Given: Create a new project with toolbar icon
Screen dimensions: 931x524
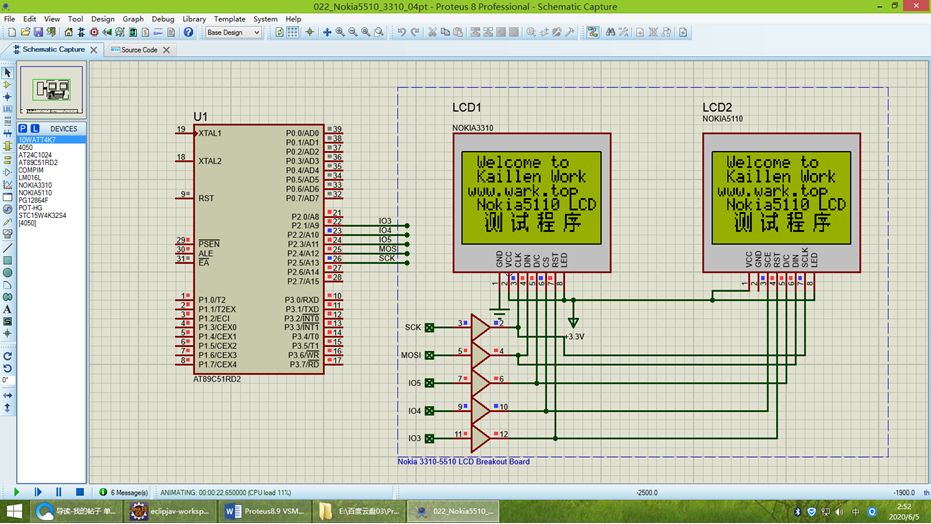Looking at the screenshot, I should (12, 33).
